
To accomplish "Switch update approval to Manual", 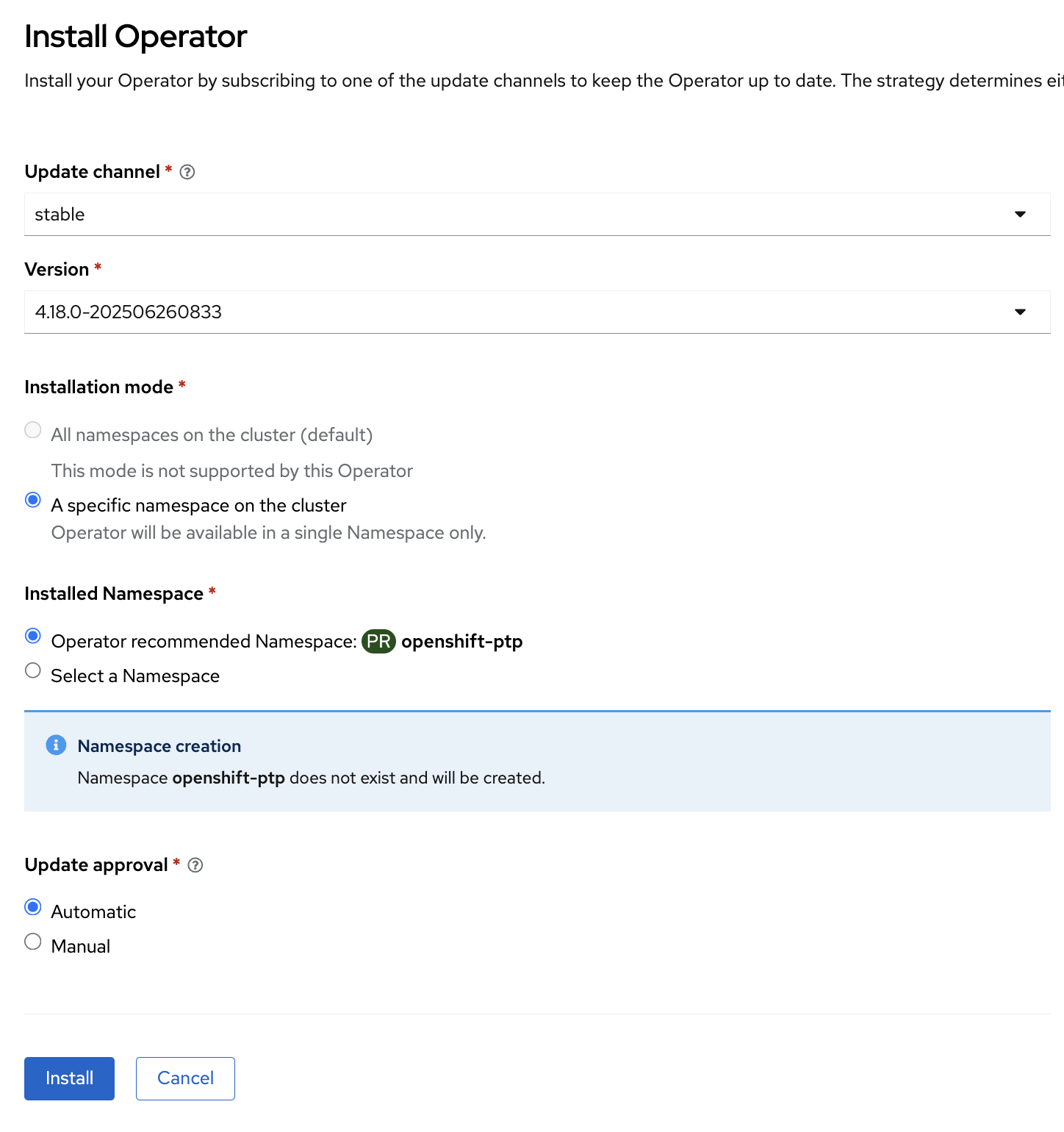I will click(33, 942).
